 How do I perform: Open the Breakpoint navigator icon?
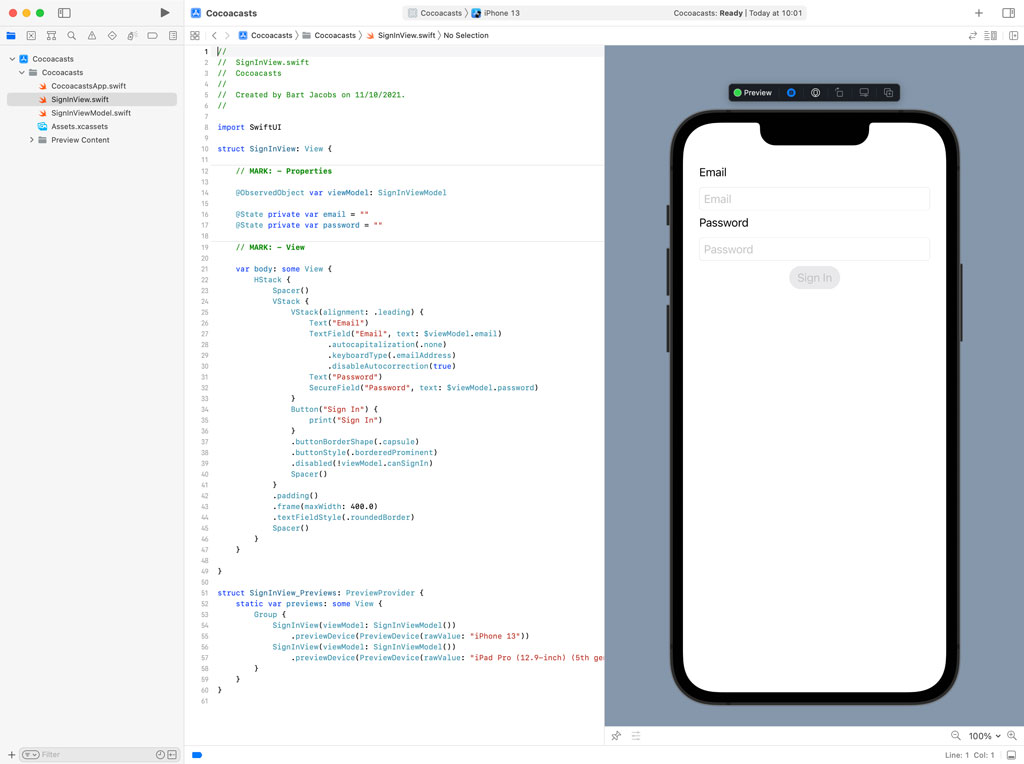pos(150,35)
